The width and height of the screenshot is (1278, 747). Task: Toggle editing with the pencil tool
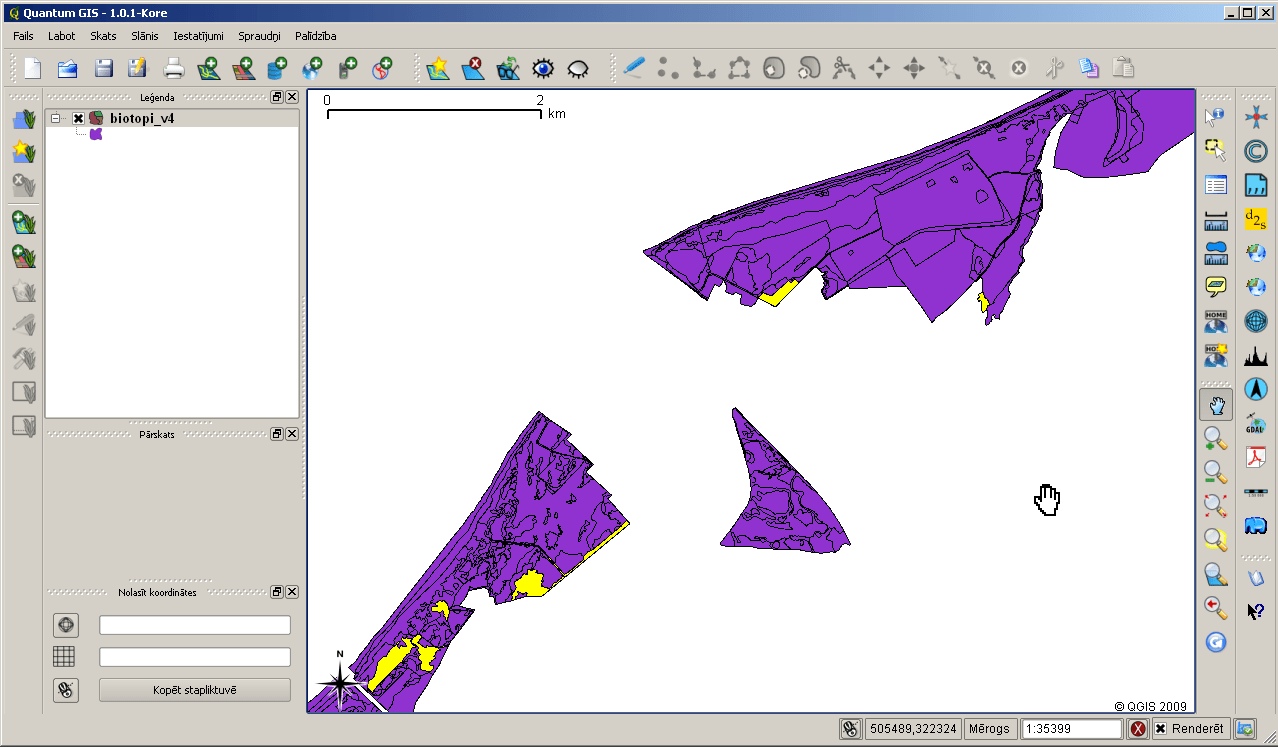click(x=634, y=68)
